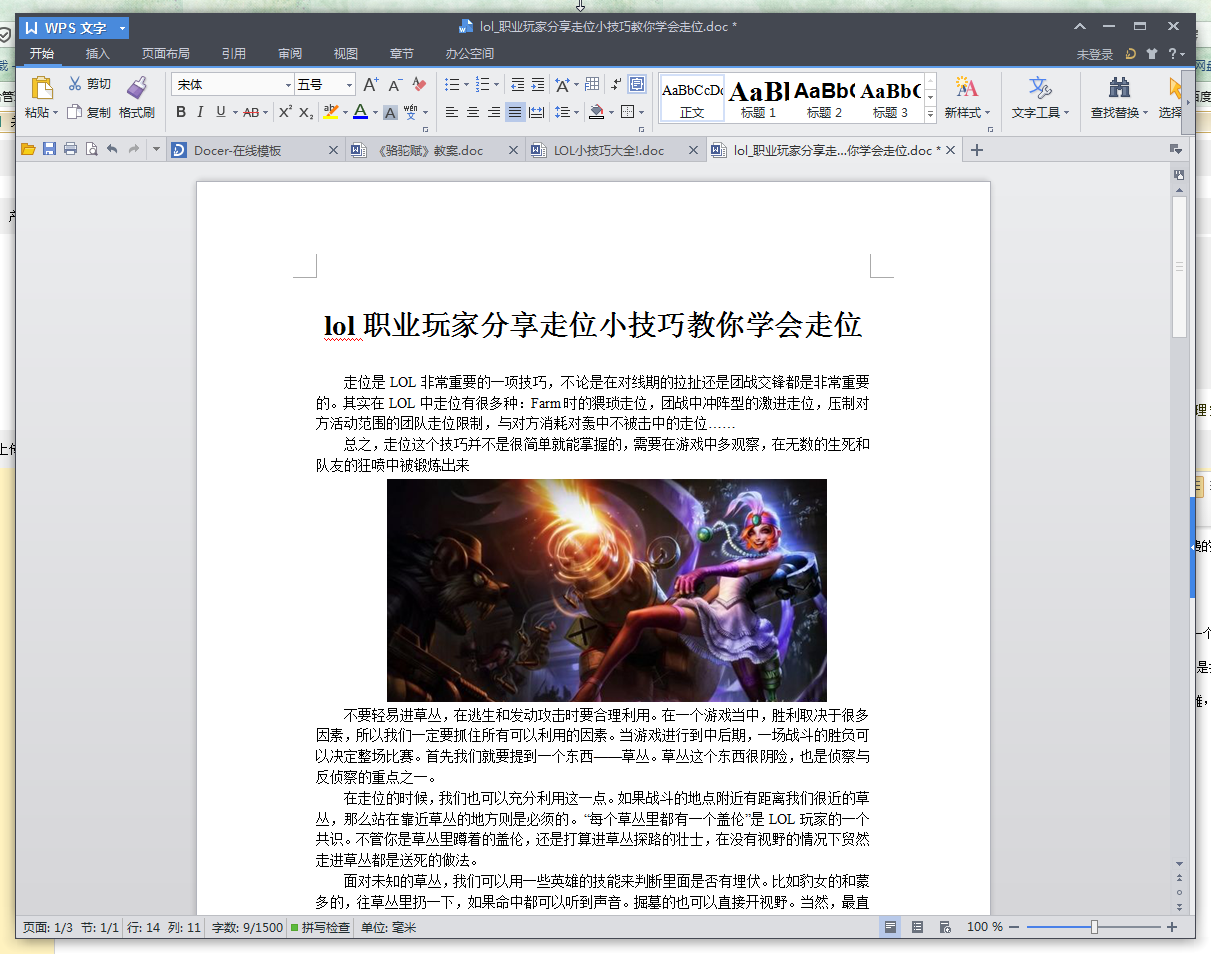This screenshot has width=1211, height=954.
Task: Click the text highlight color swatch
Action: click(331, 112)
